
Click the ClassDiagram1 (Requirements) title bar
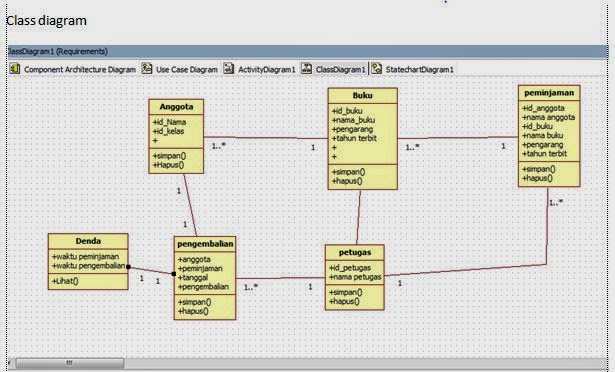pyautogui.click(x=308, y=51)
